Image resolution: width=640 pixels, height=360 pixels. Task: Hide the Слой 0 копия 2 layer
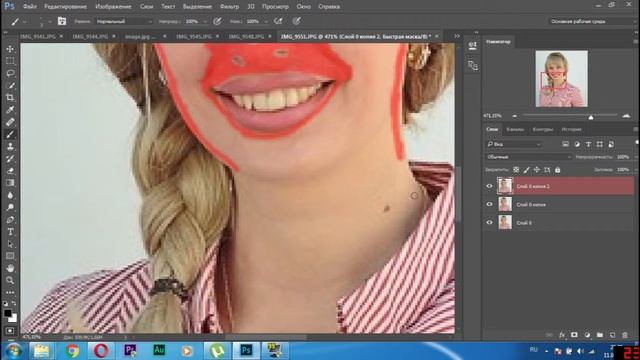489,186
